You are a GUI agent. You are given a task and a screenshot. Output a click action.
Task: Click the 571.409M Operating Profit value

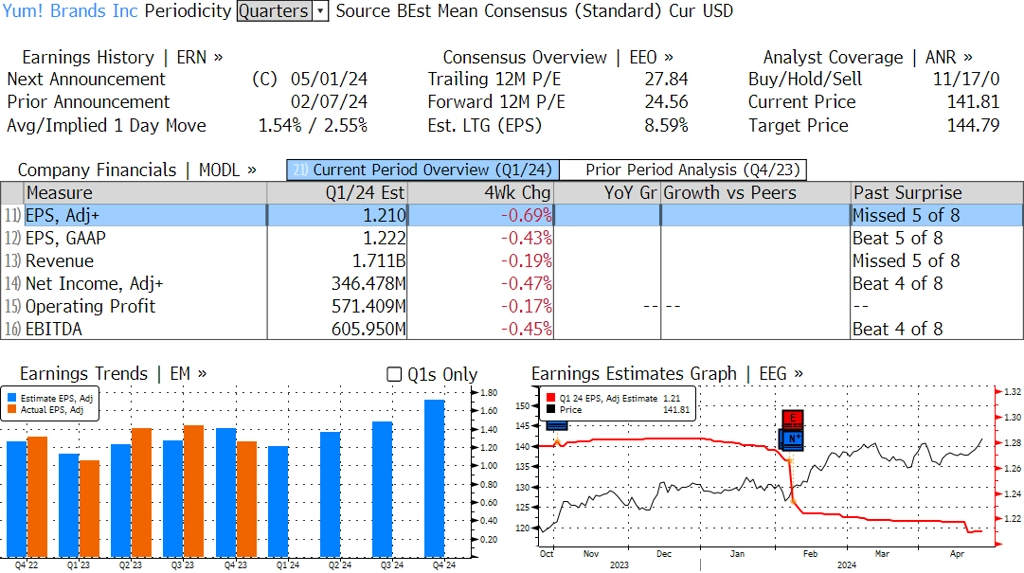point(368,306)
